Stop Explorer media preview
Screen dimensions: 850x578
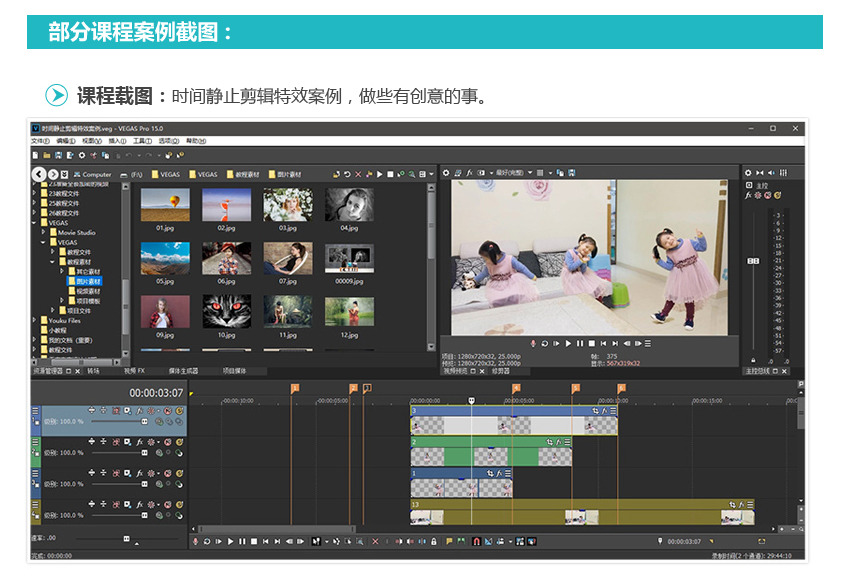390,174
